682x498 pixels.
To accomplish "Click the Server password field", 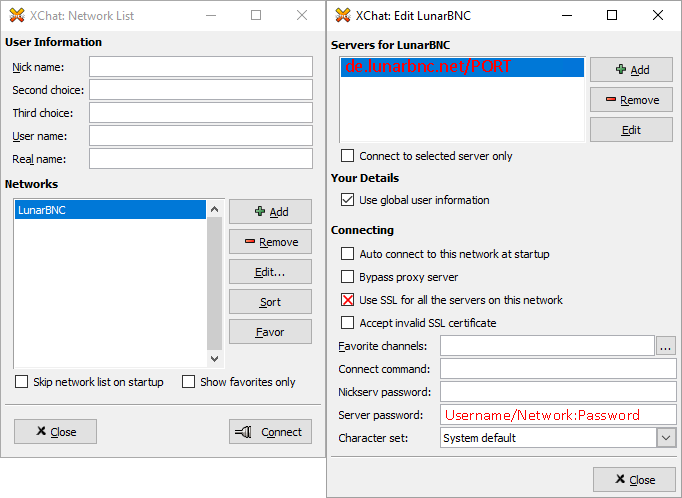I will [x=558, y=415].
